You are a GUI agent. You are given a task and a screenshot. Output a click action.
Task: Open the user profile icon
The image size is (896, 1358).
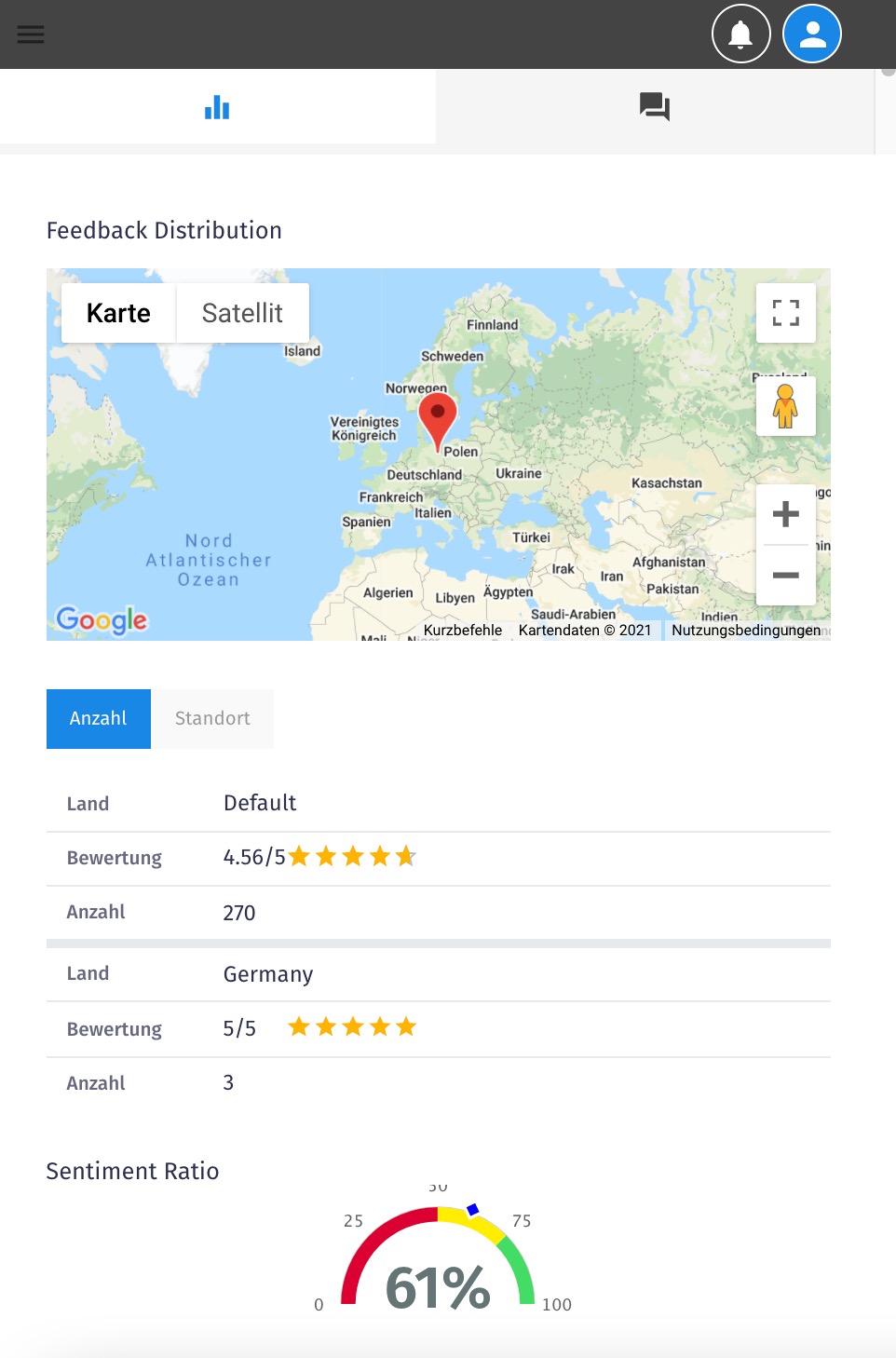(x=812, y=34)
